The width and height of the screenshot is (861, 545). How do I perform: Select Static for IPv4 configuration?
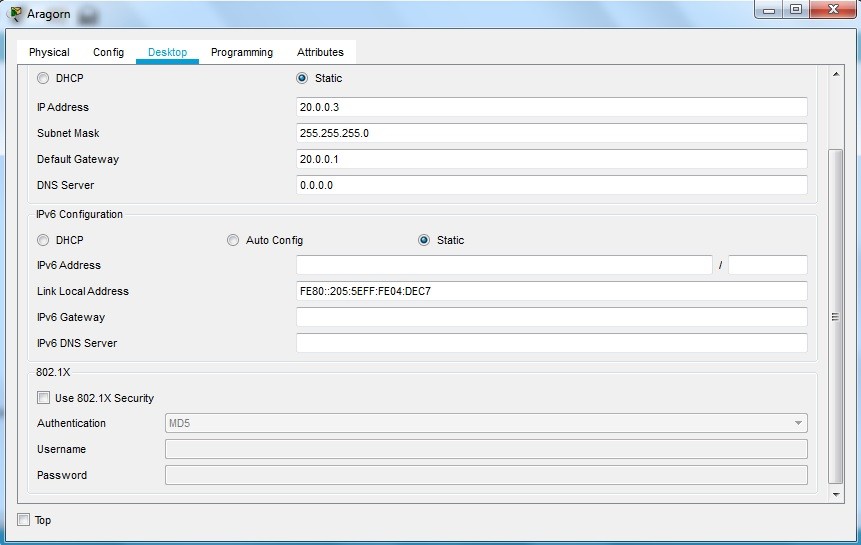coord(302,78)
